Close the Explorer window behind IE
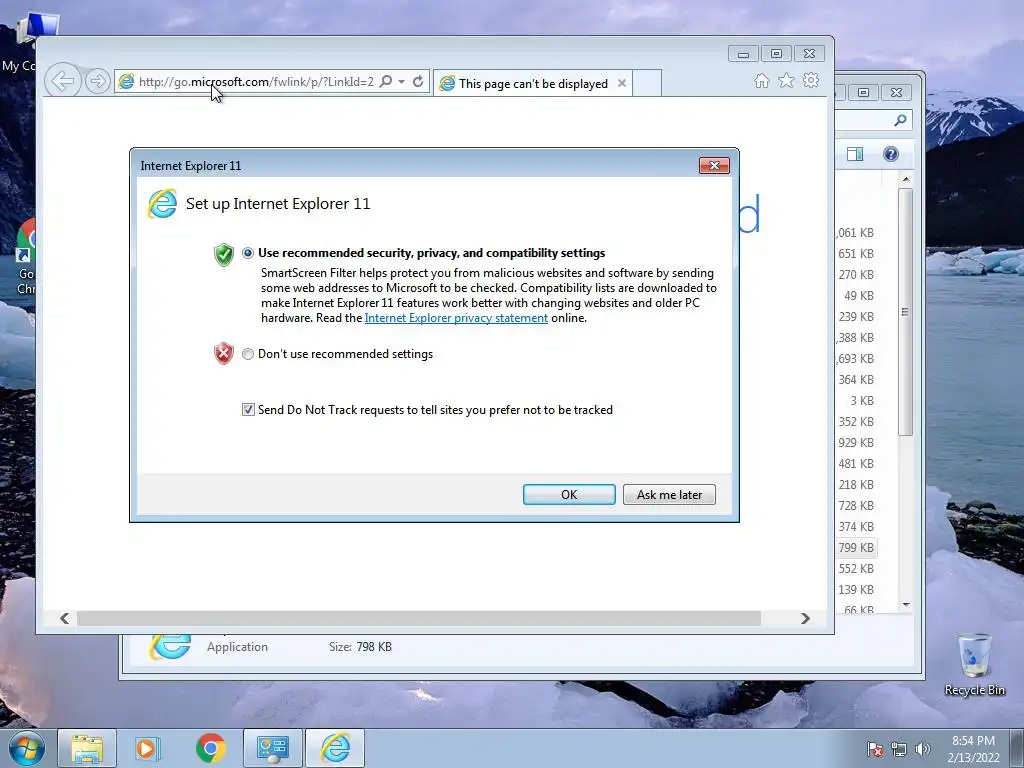Screen dimensions: 1024x768 [896, 93]
